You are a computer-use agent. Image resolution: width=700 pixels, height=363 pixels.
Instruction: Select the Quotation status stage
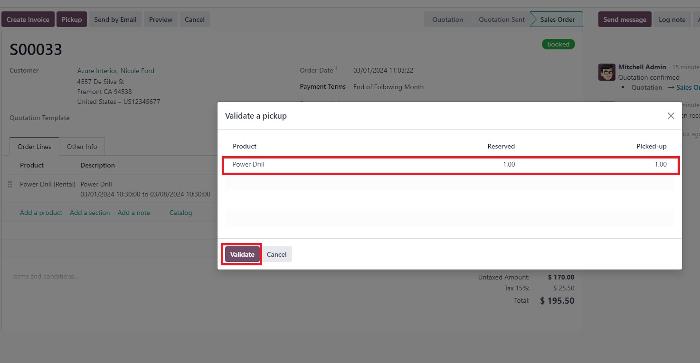tap(447, 20)
